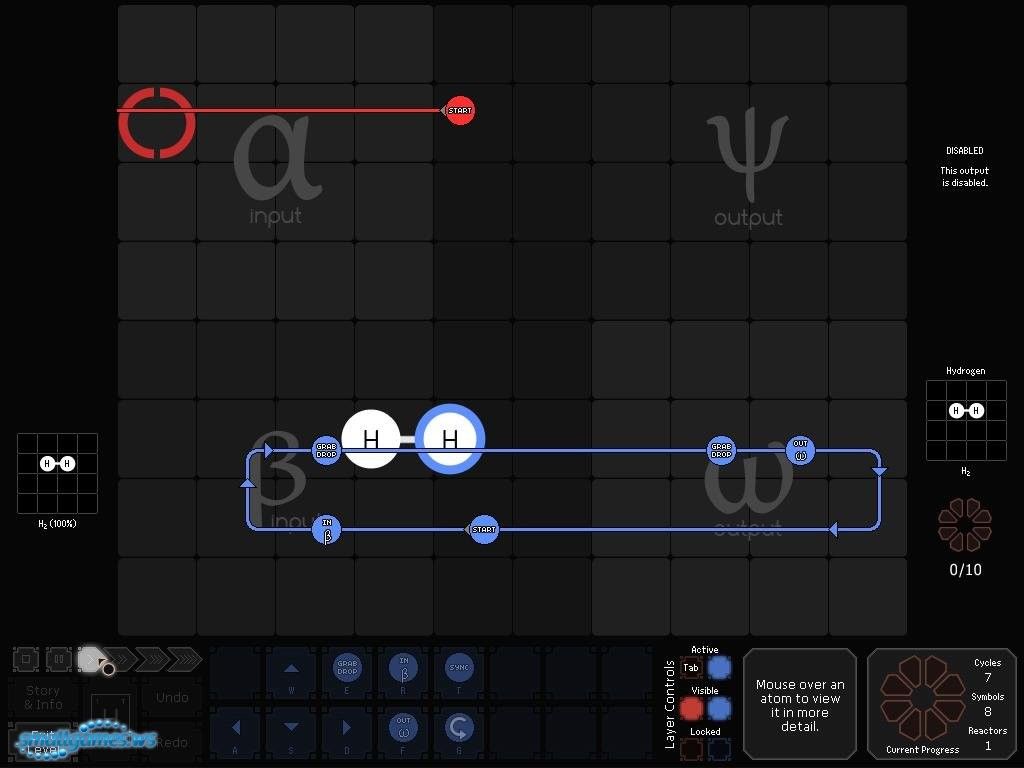This screenshot has height=768, width=1024.
Task: Choose the OUT omega instruction palette tile
Action: (403, 726)
